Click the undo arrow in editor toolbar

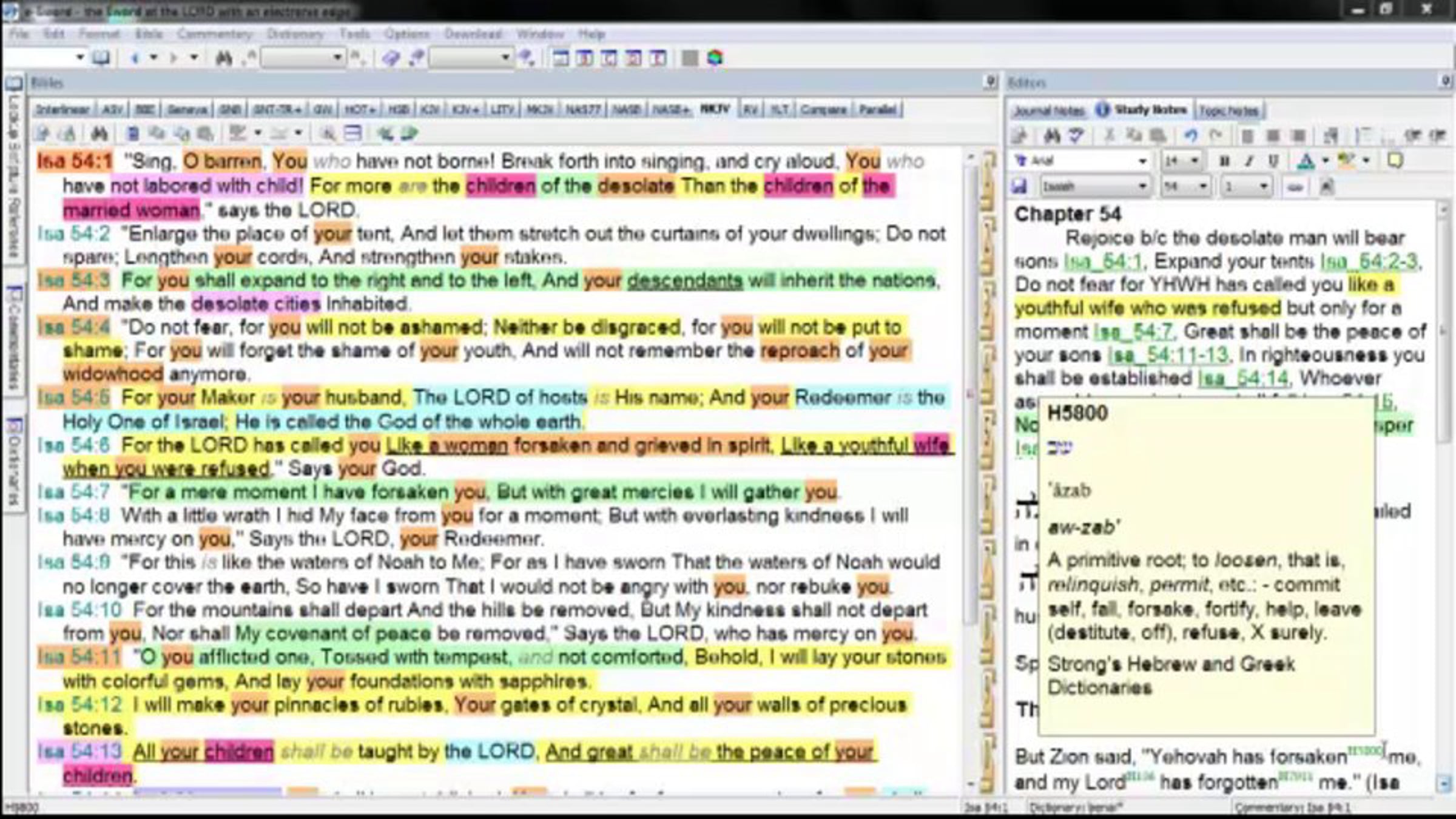tap(1190, 135)
